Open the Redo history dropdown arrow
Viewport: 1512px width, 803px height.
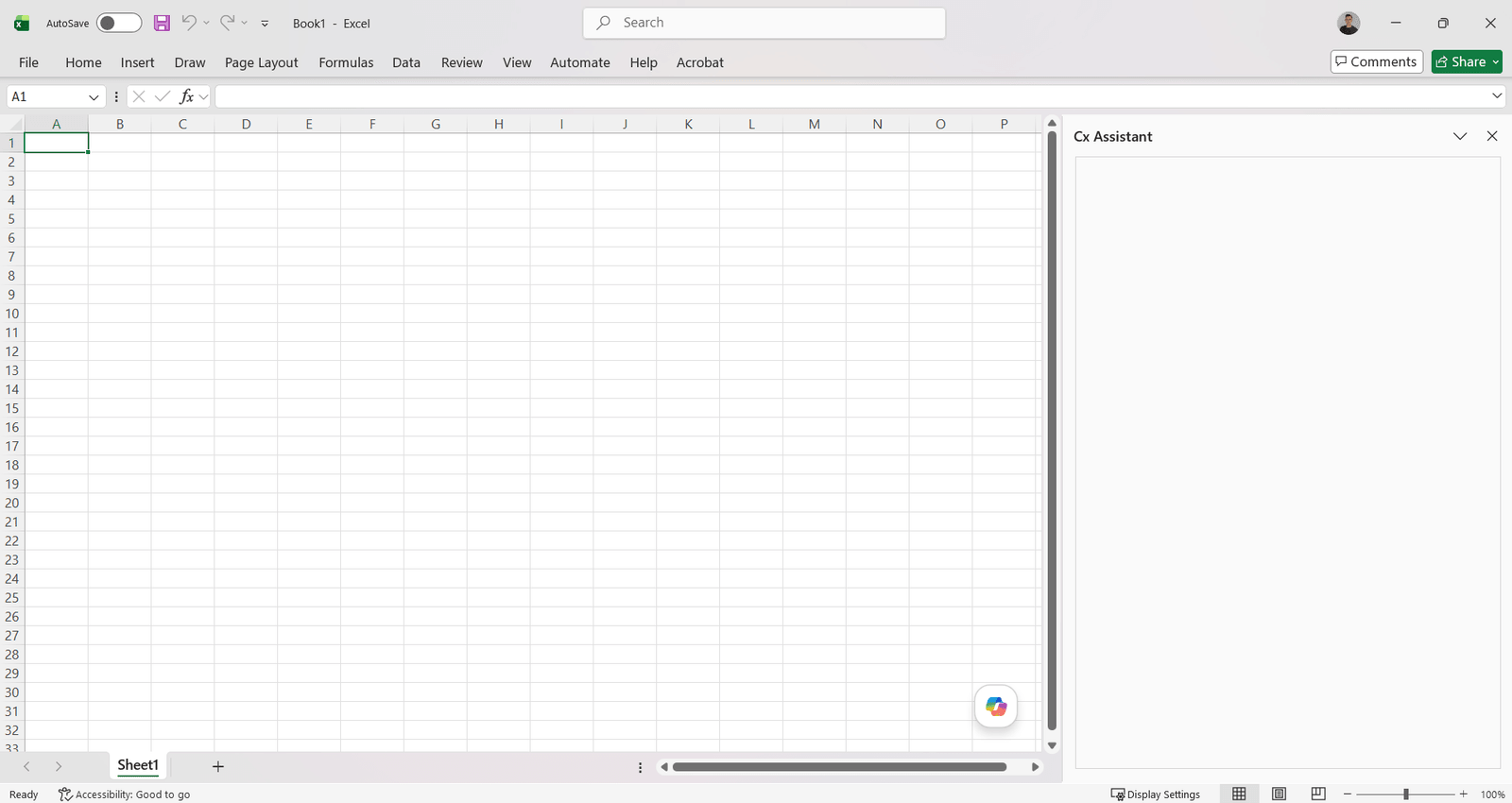pos(244,23)
